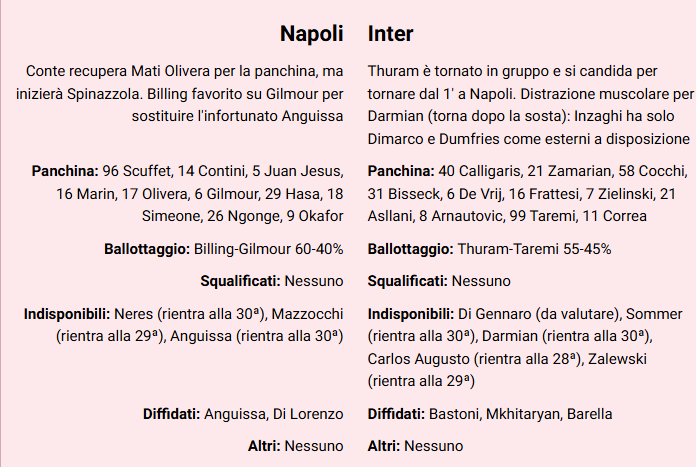The height and width of the screenshot is (467, 696).
Task: Click Inter's Squalificati label
Action: coord(408,281)
